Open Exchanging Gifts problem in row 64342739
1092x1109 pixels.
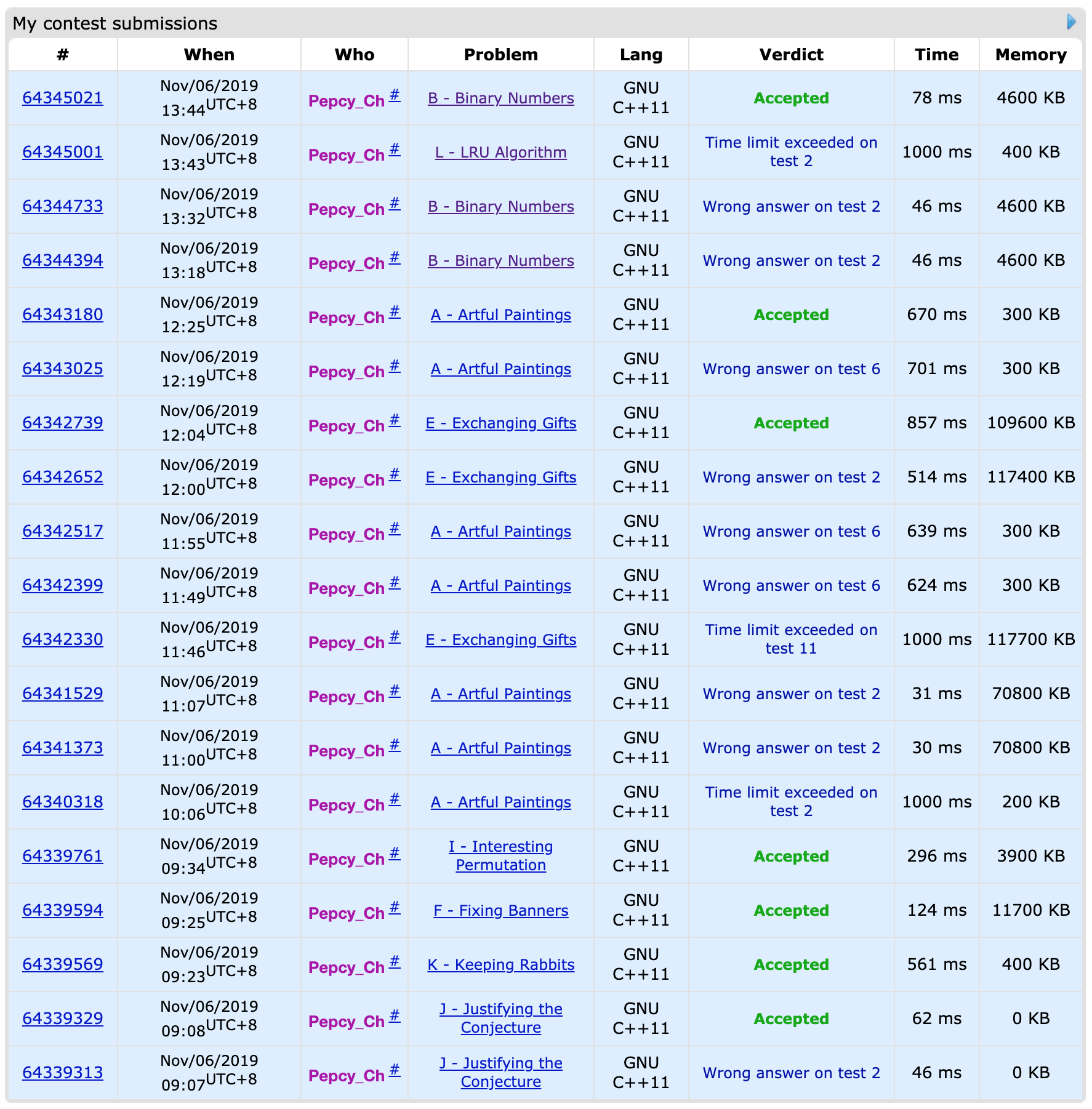pos(500,423)
